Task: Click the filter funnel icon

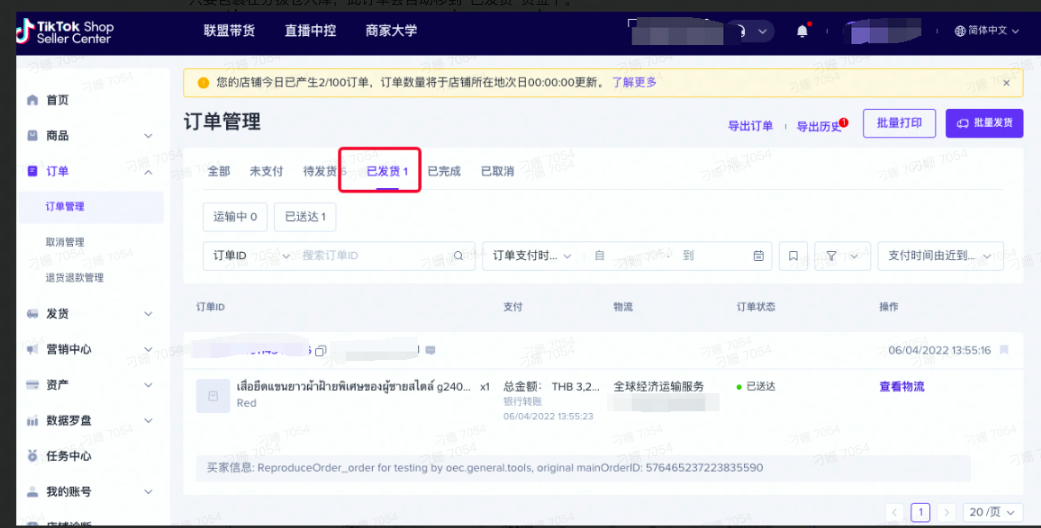Action: pos(842,256)
